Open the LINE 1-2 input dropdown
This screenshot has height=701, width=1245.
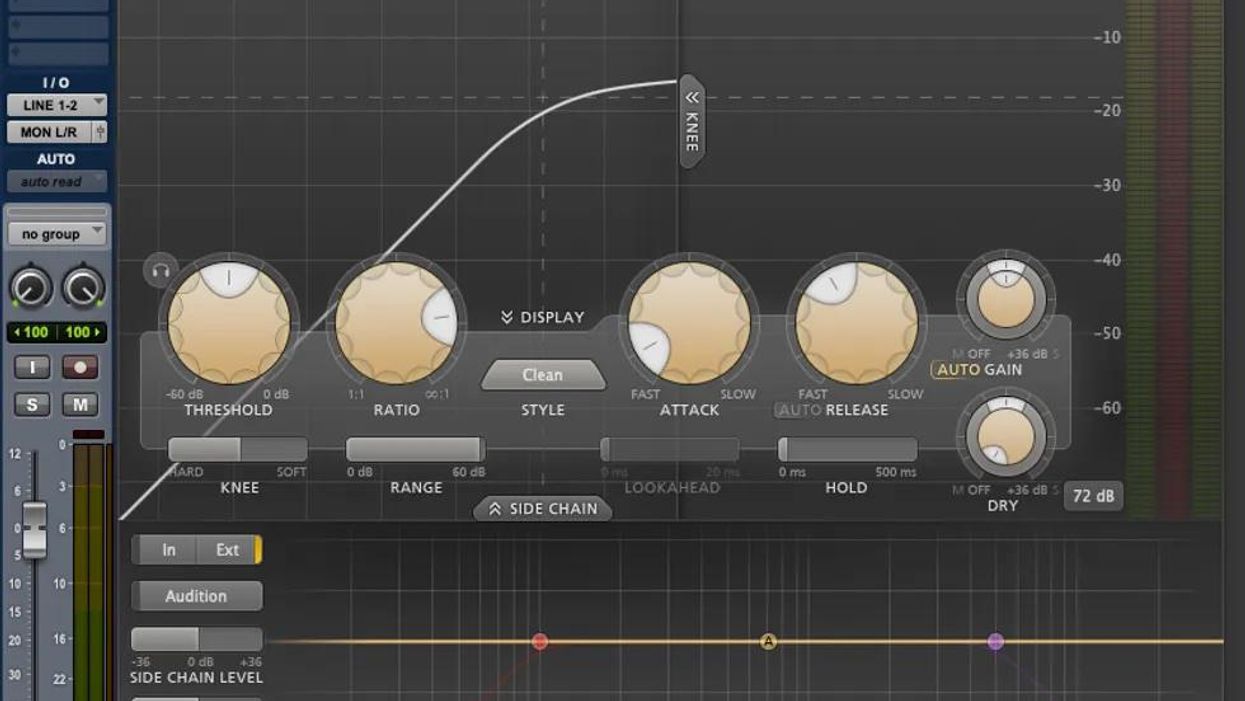(x=57, y=105)
